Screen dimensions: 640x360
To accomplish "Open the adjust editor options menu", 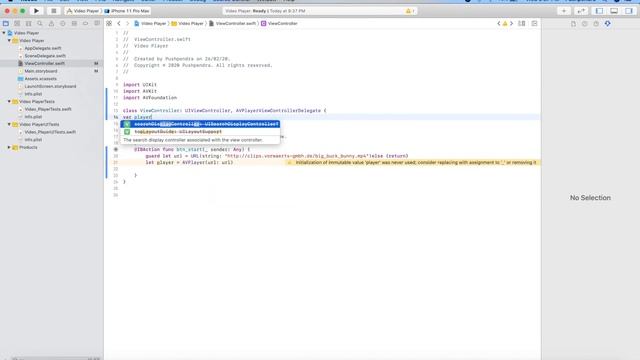I will (x=522, y=24).
